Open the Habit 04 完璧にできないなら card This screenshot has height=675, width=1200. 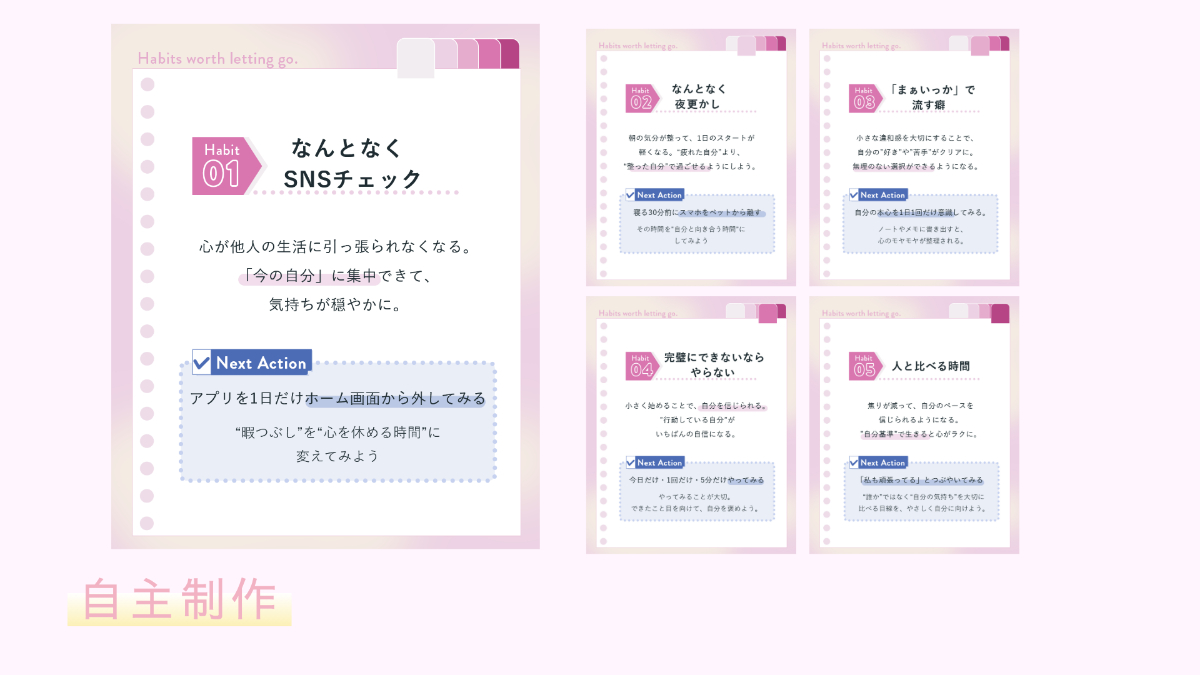coord(691,425)
